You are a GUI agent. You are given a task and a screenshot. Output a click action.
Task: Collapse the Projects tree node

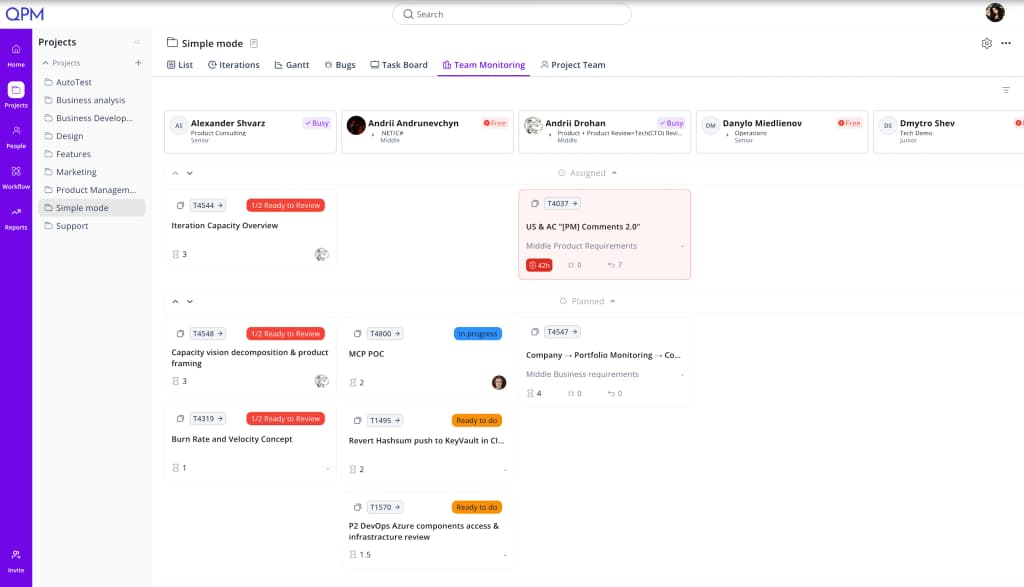tap(46, 63)
